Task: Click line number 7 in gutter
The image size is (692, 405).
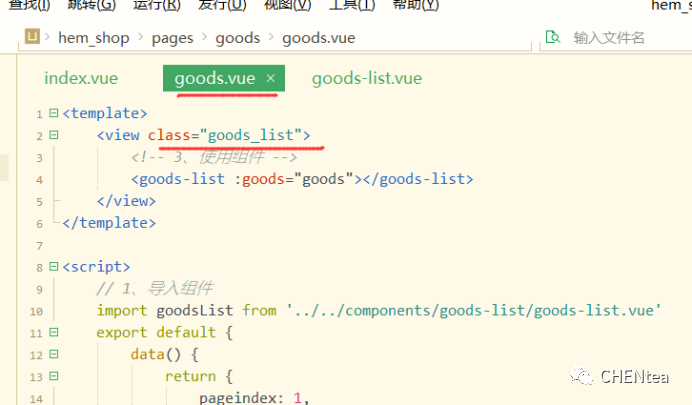Action: pyautogui.click(x=40, y=246)
